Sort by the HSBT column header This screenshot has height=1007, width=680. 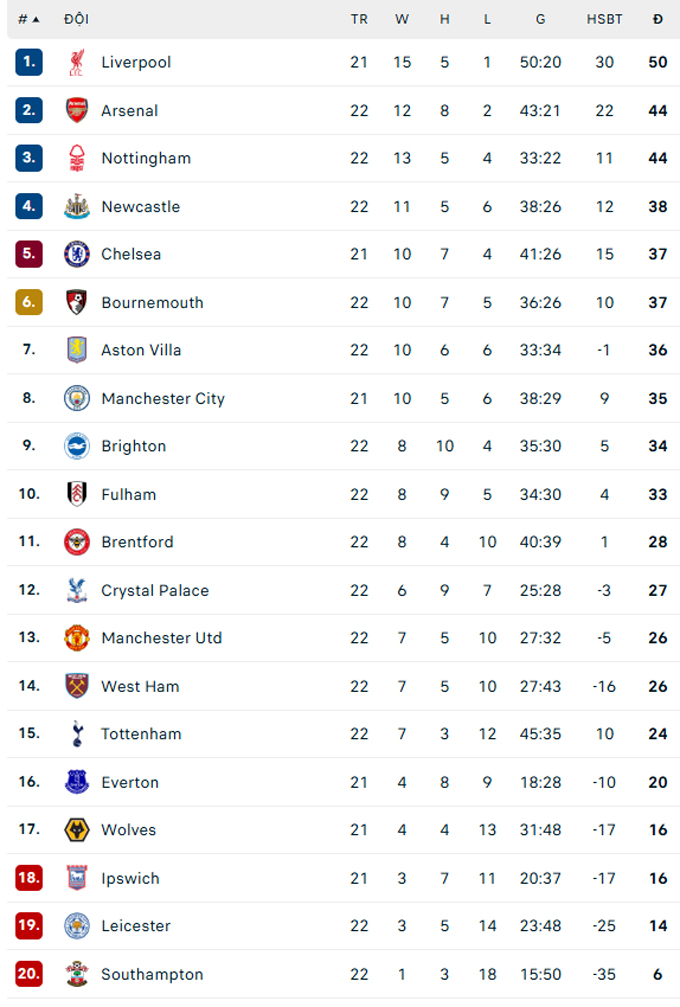click(604, 19)
